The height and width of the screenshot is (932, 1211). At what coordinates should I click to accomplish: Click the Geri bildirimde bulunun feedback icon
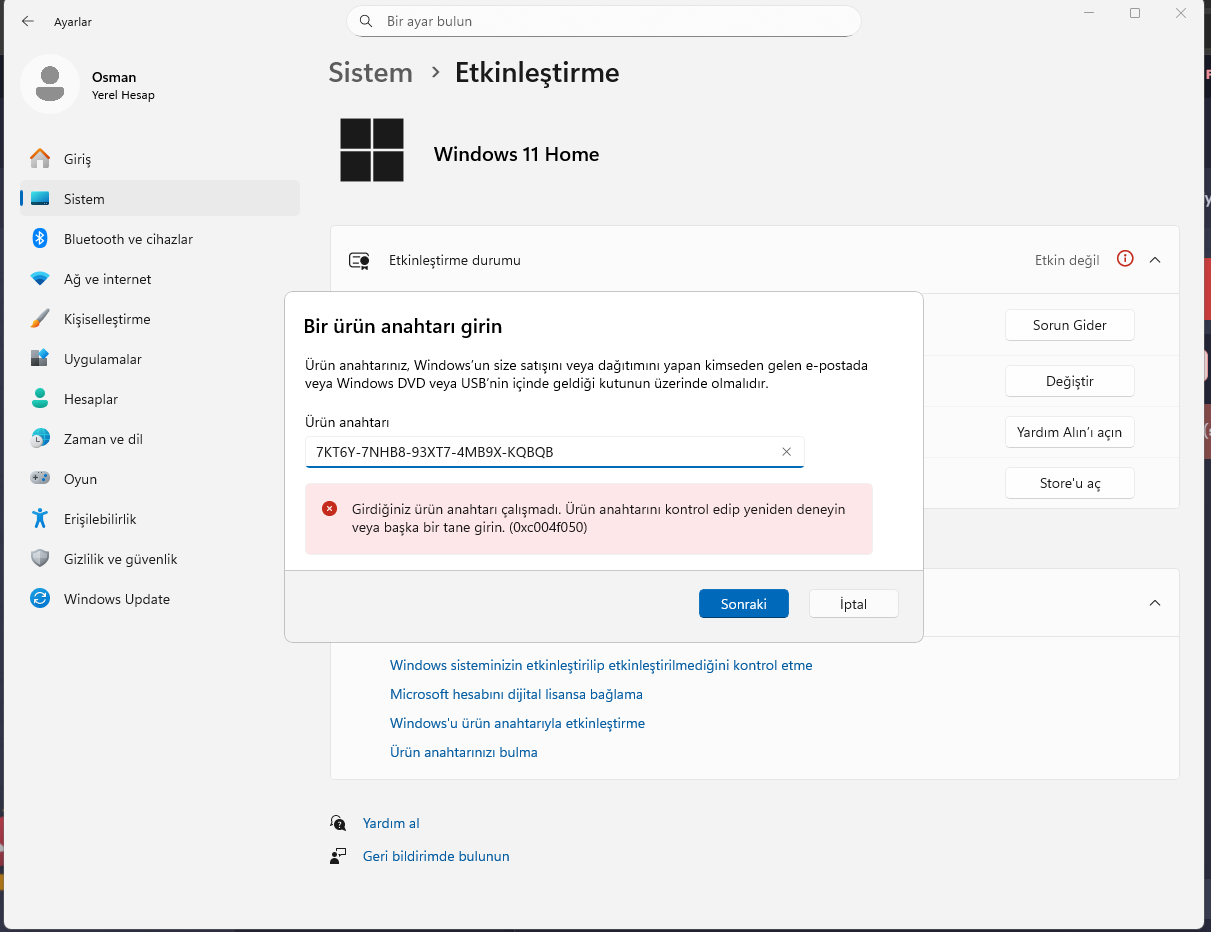(x=338, y=856)
